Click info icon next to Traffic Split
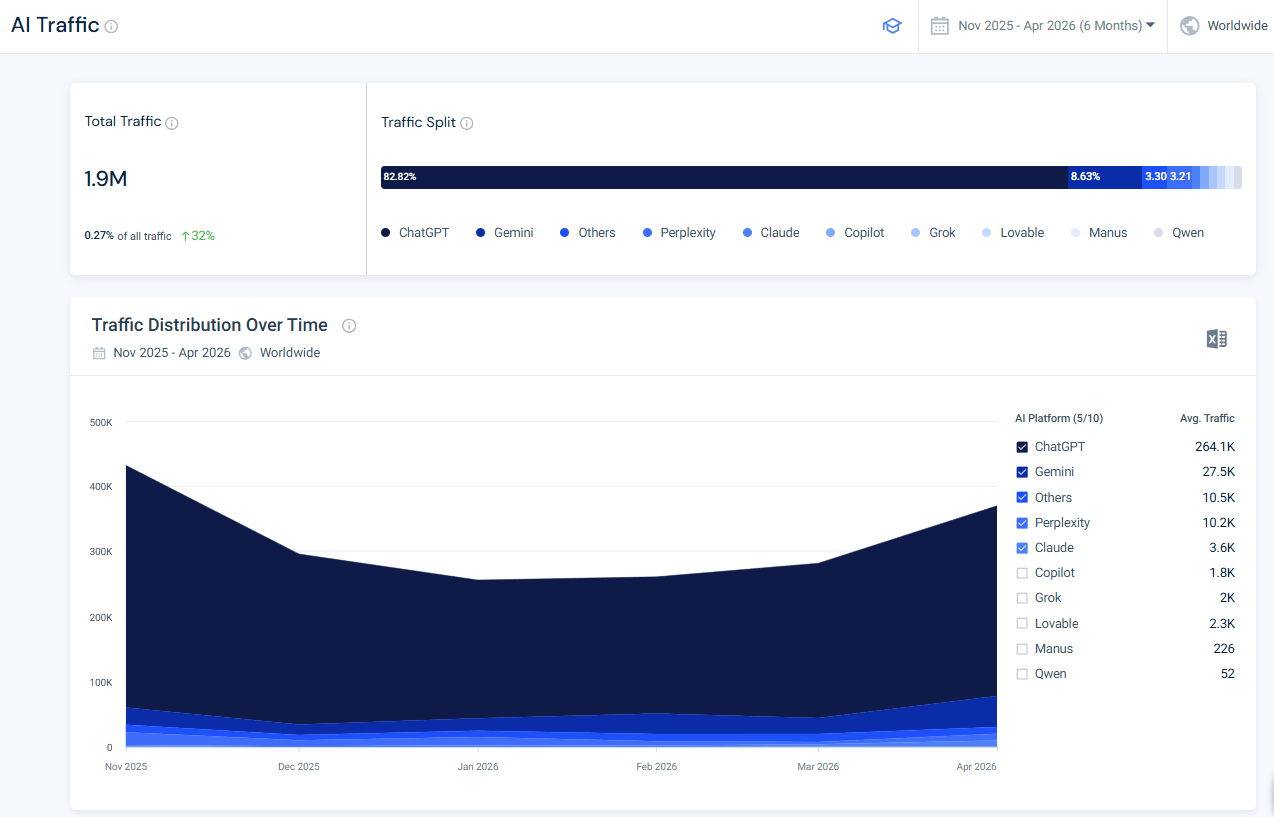 pyautogui.click(x=467, y=123)
